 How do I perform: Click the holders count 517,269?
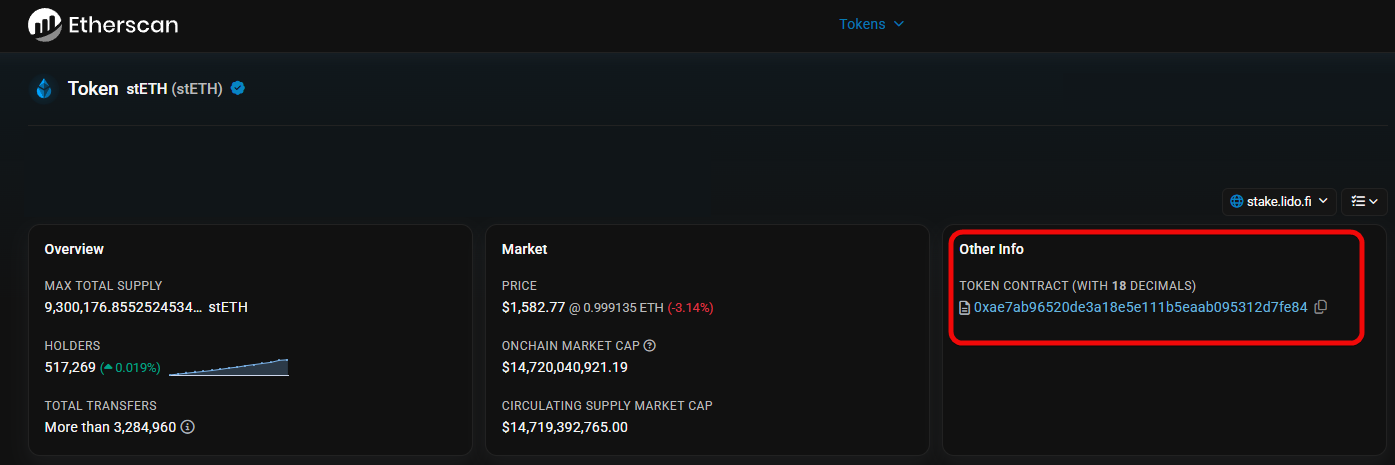pos(70,367)
